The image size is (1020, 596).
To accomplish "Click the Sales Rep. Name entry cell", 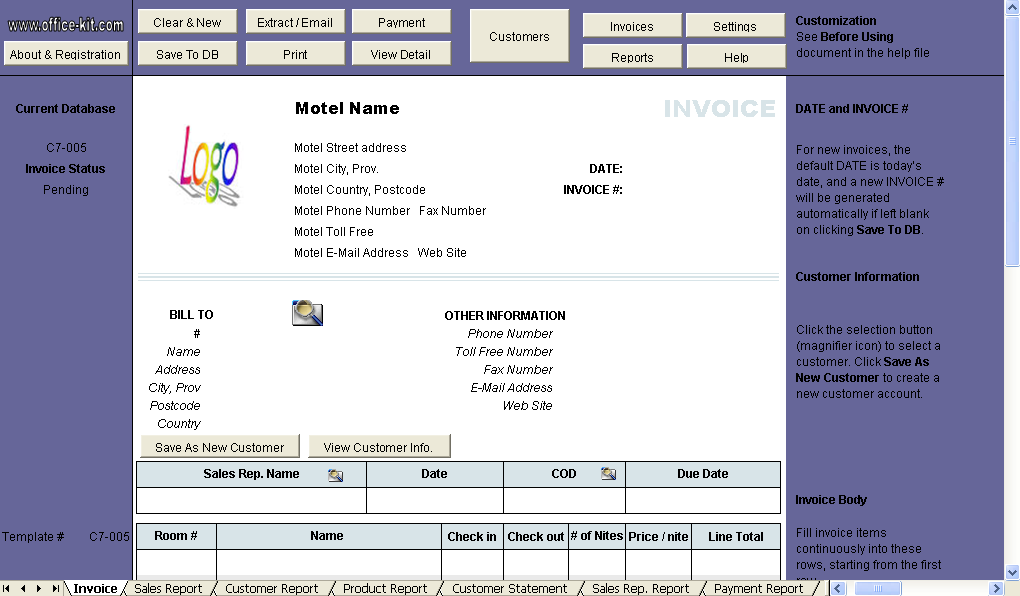I will (251, 500).
